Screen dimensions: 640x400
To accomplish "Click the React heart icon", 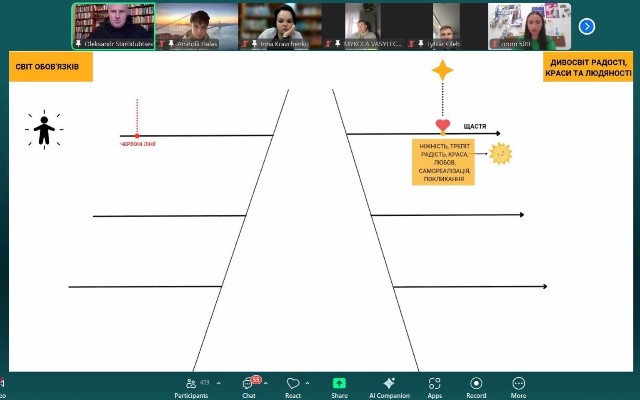I will click(292, 385).
